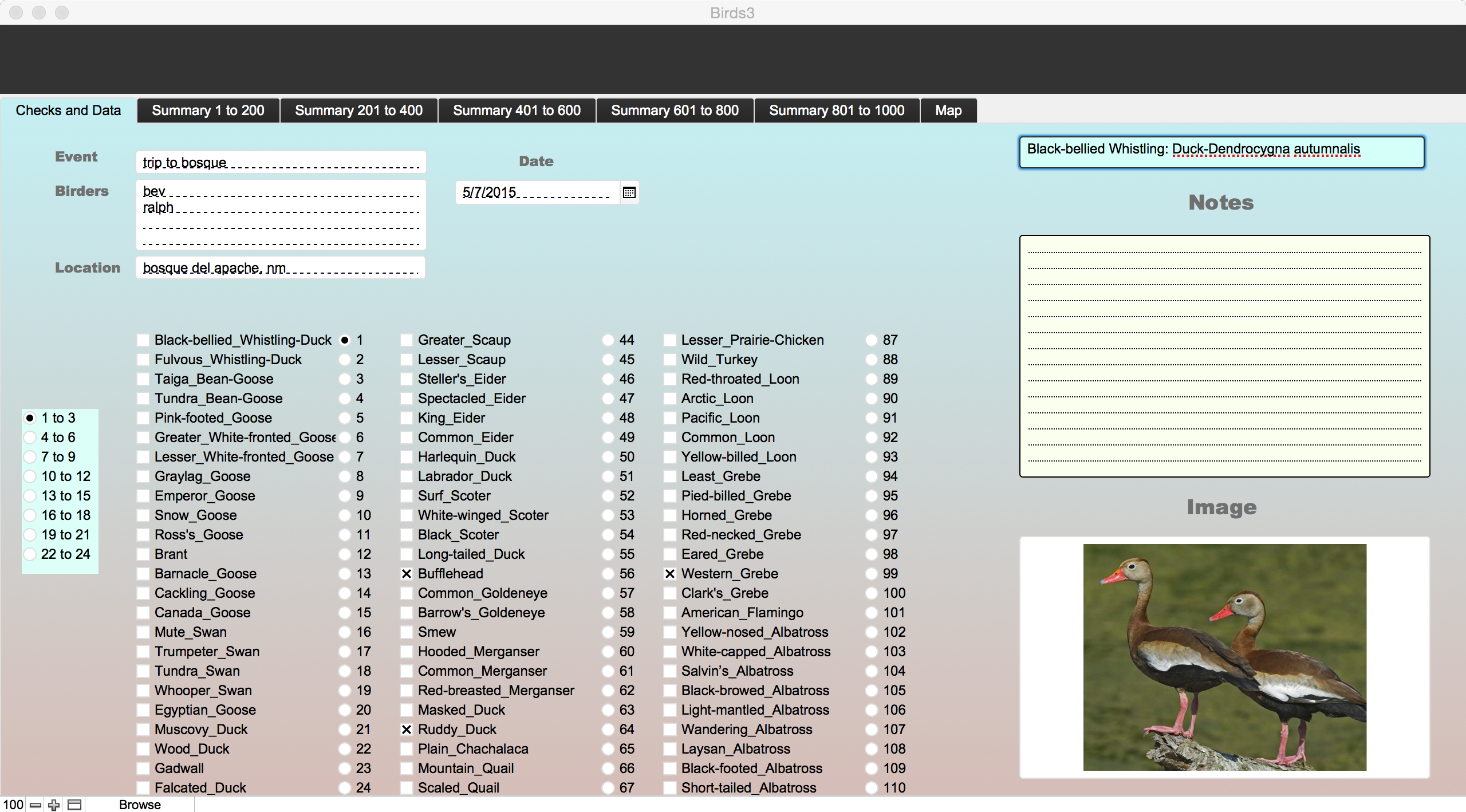1466x812 pixels.
Task: Click the 100 zoom level indicator
Action: coord(13,805)
